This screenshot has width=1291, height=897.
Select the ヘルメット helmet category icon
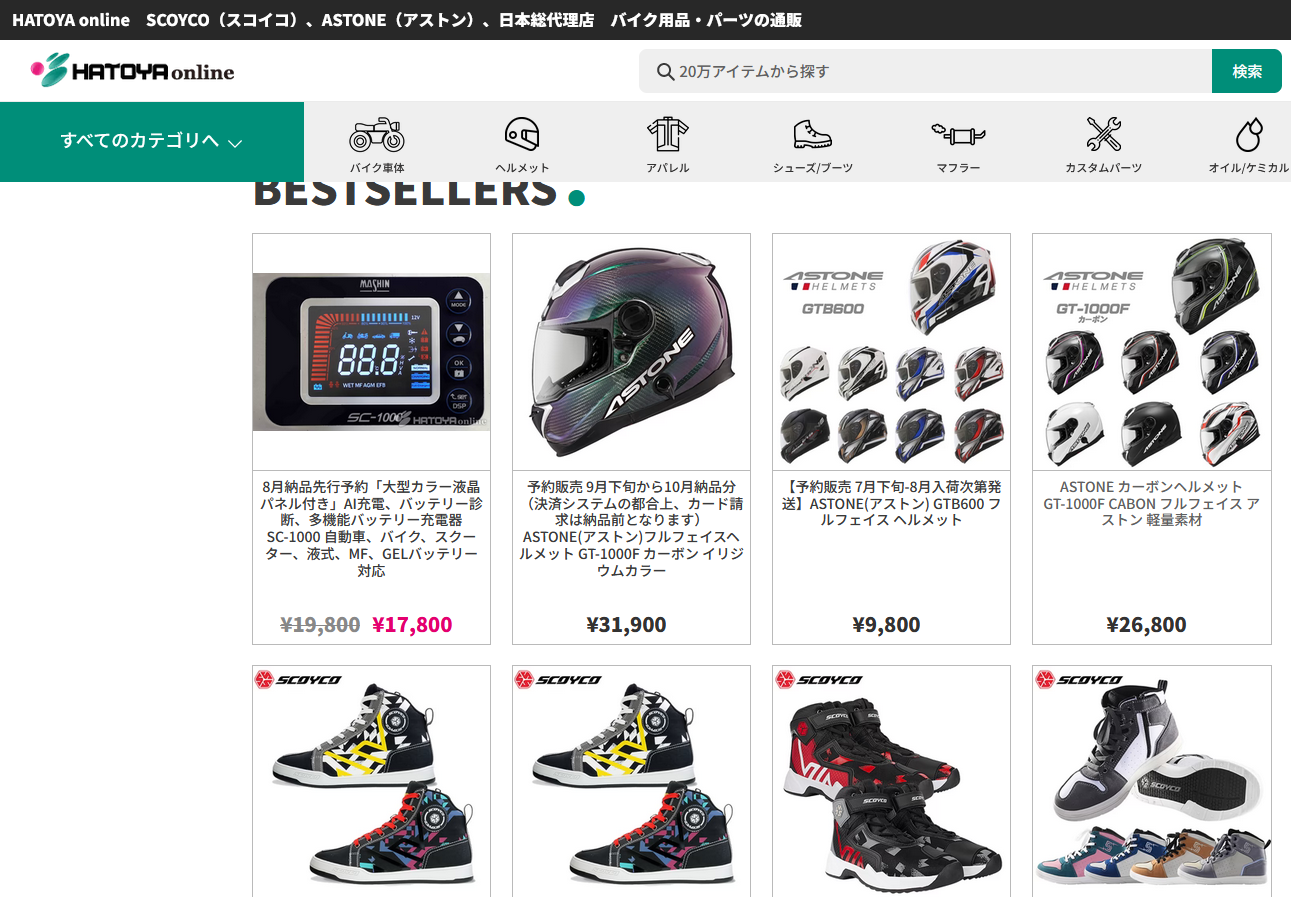[x=522, y=134]
